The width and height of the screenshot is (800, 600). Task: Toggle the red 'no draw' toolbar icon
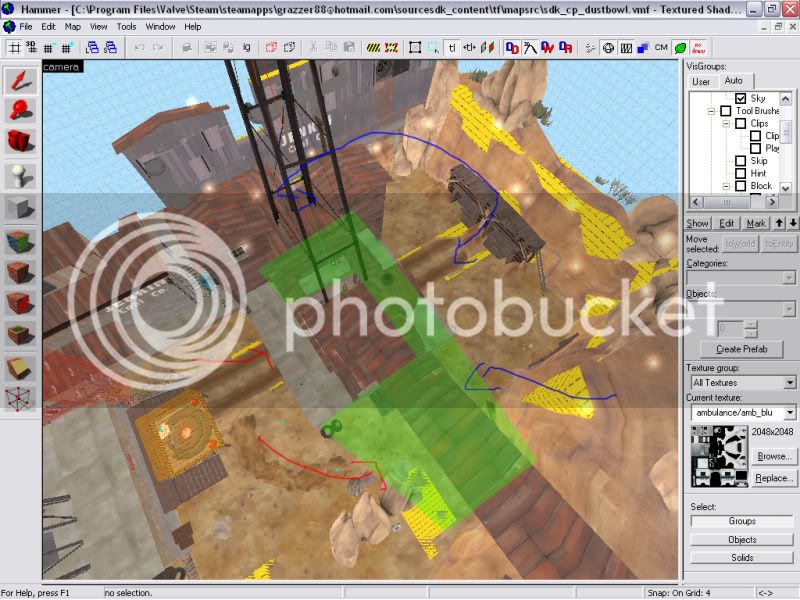coord(698,48)
